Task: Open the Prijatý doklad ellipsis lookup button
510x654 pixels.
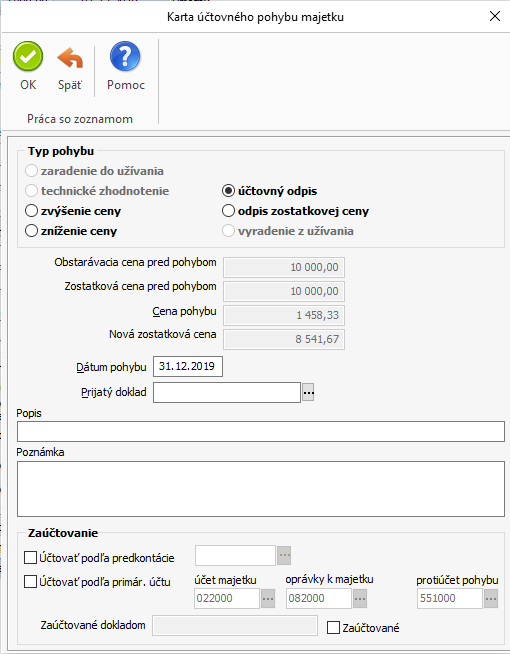Action: 308,392
